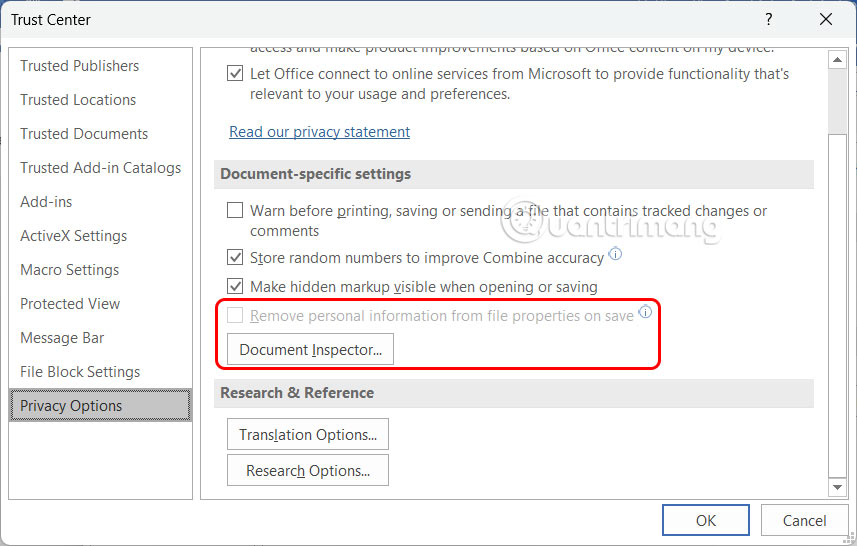Toggle Store random numbers for Combine accuracy

pyautogui.click(x=235, y=258)
